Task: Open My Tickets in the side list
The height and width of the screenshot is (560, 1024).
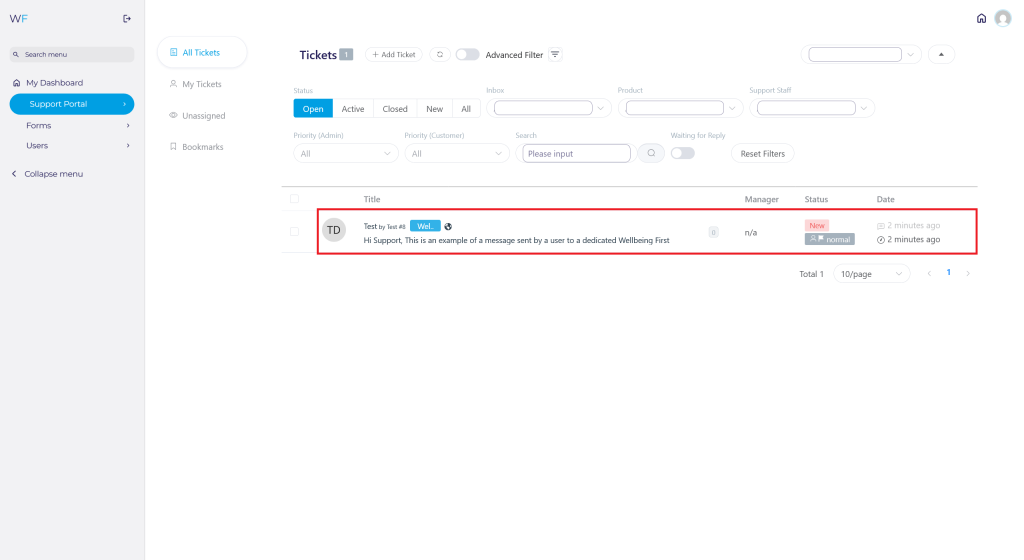Action: [201, 84]
